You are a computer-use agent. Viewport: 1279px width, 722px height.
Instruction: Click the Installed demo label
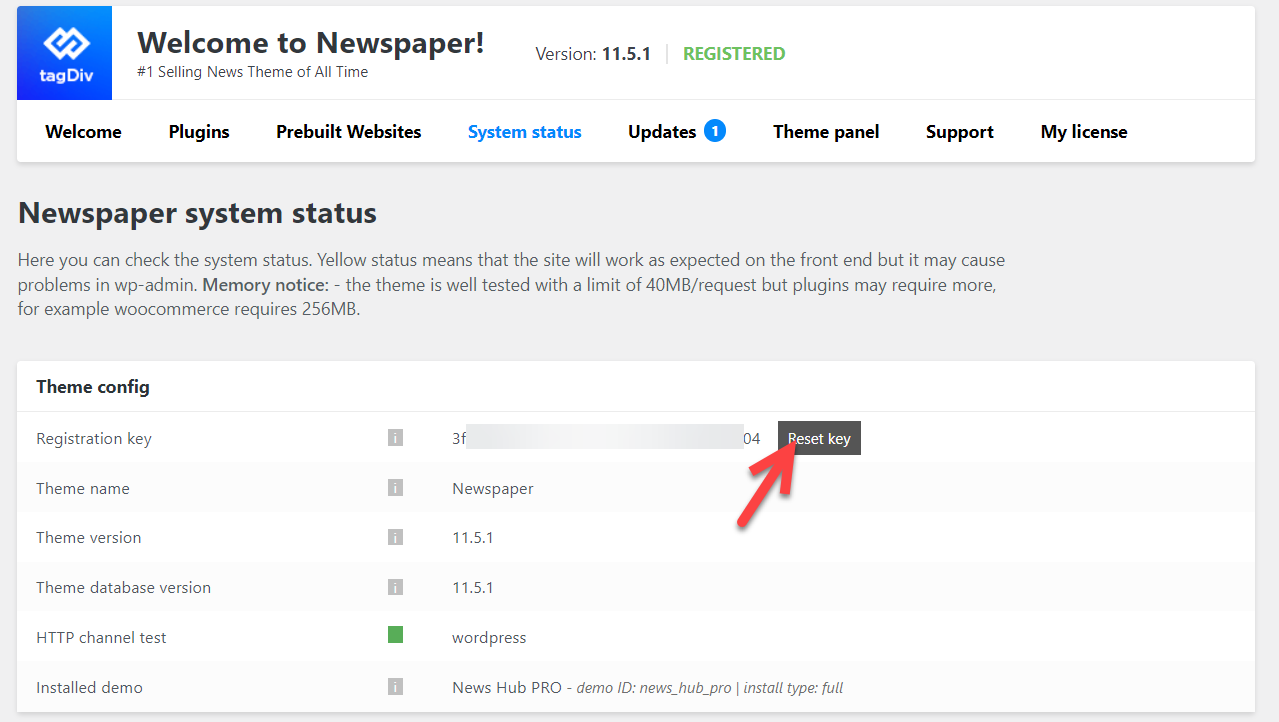tap(89, 687)
